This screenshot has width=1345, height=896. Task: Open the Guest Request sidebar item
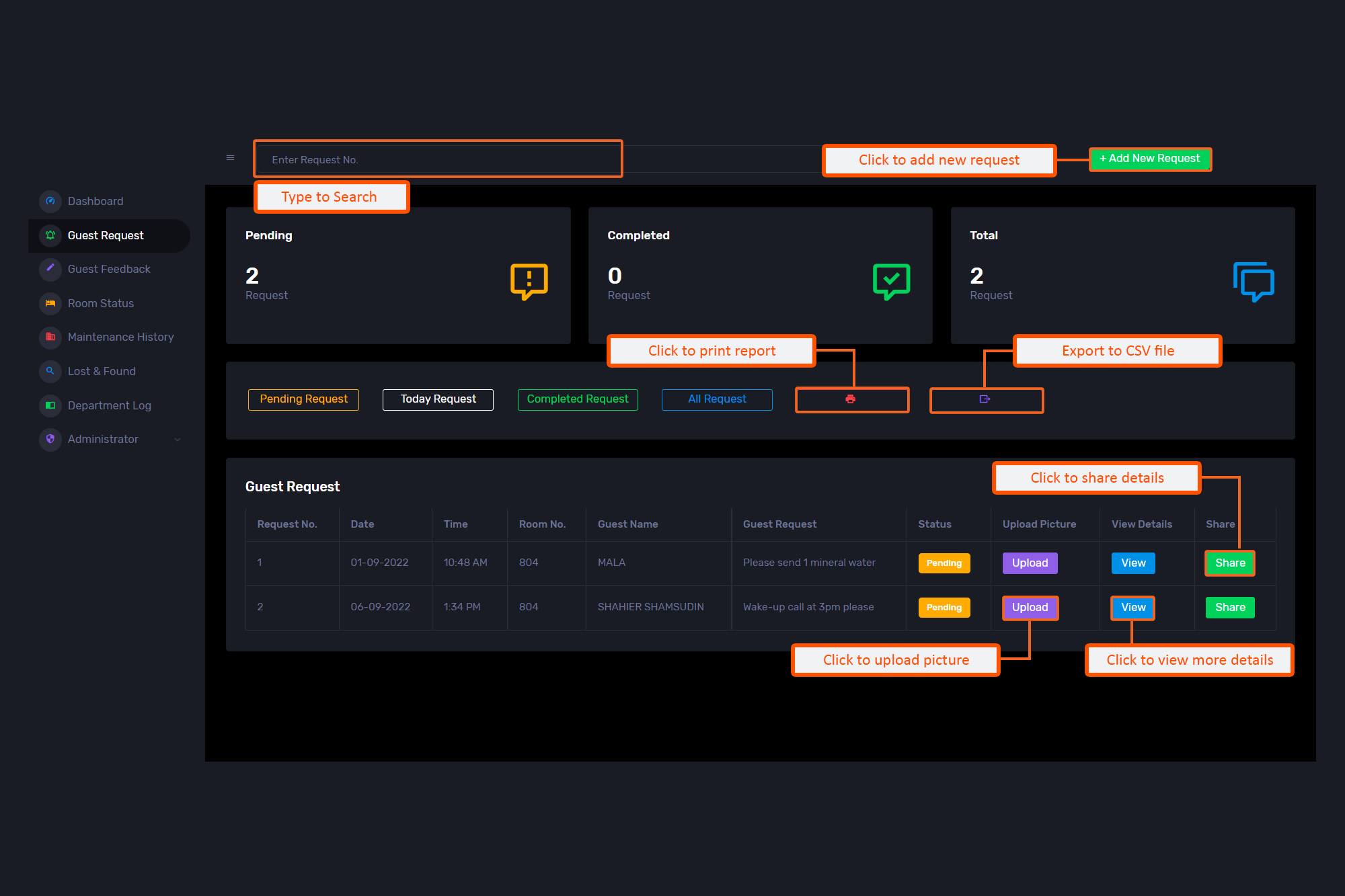click(x=106, y=235)
